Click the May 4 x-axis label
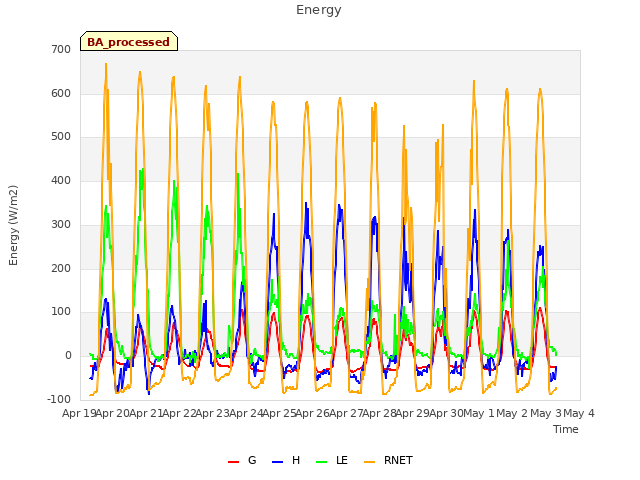Viewport: 640px width, 480px height. pyautogui.click(x=579, y=413)
